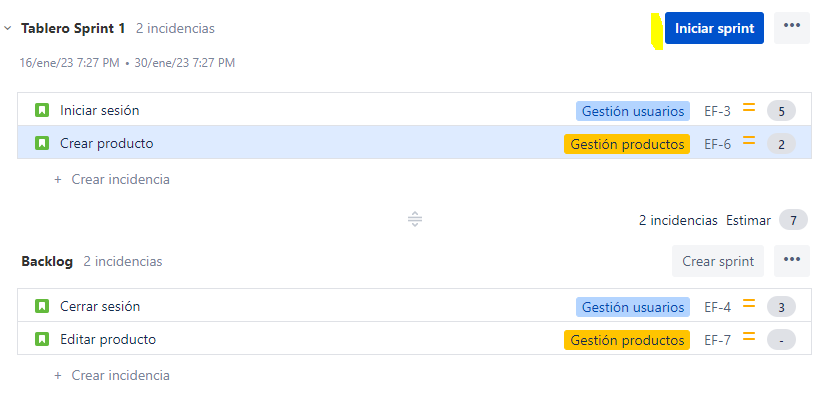Viewport: 830px width, 397px height.
Task: Click the medium priority icon for EF-7
Action: point(748,336)
